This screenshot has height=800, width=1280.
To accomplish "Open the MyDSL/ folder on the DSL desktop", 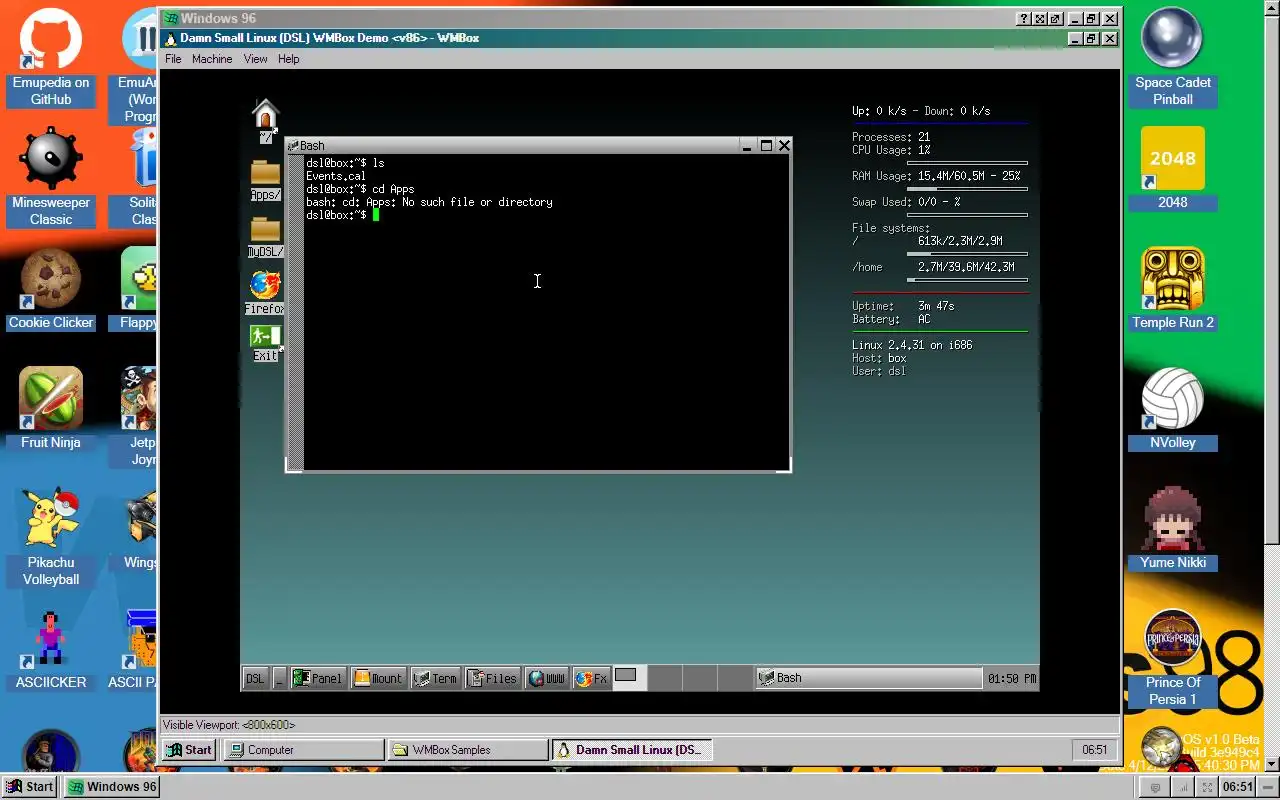I will point(265,238).
